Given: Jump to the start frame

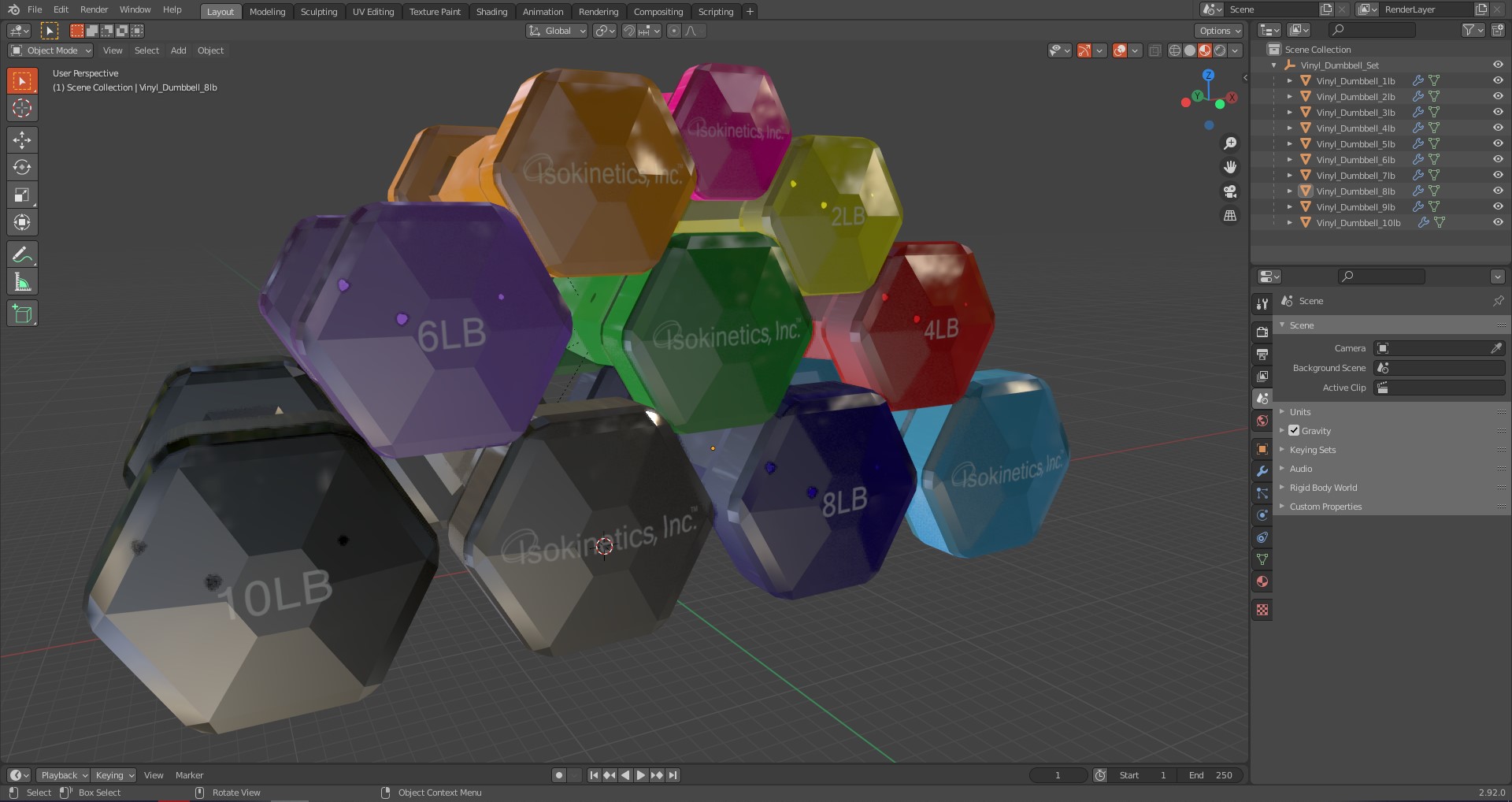Looking at the screenshot, I should point(594,775).
